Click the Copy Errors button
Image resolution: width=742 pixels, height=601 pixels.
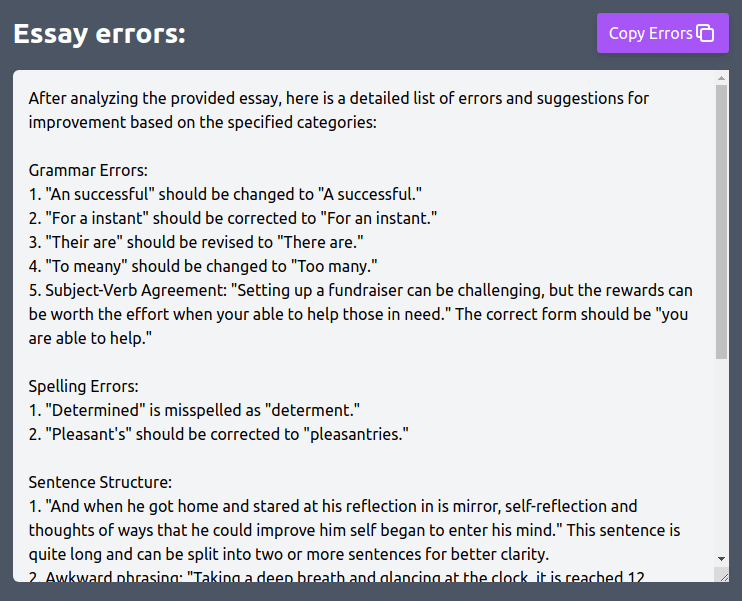650,33
